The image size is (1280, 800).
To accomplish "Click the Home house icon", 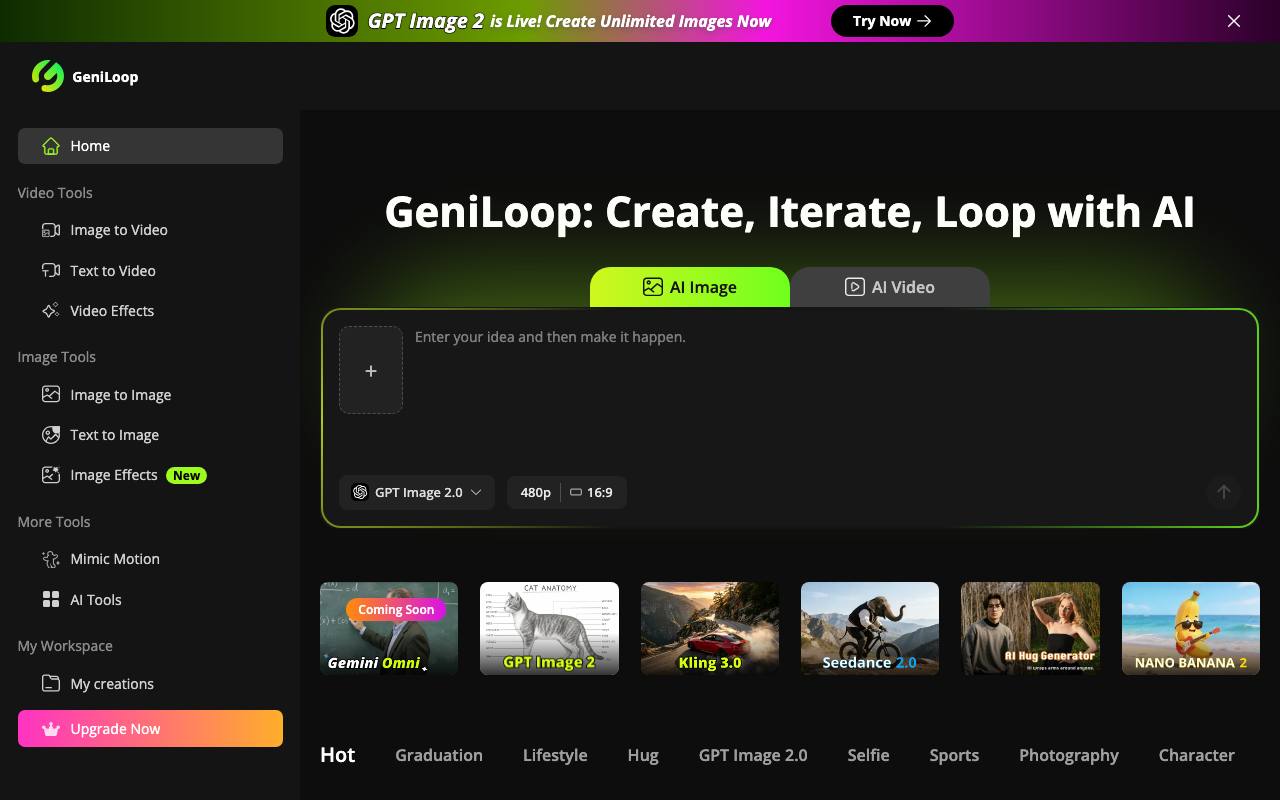I will [x=51, y=146].
